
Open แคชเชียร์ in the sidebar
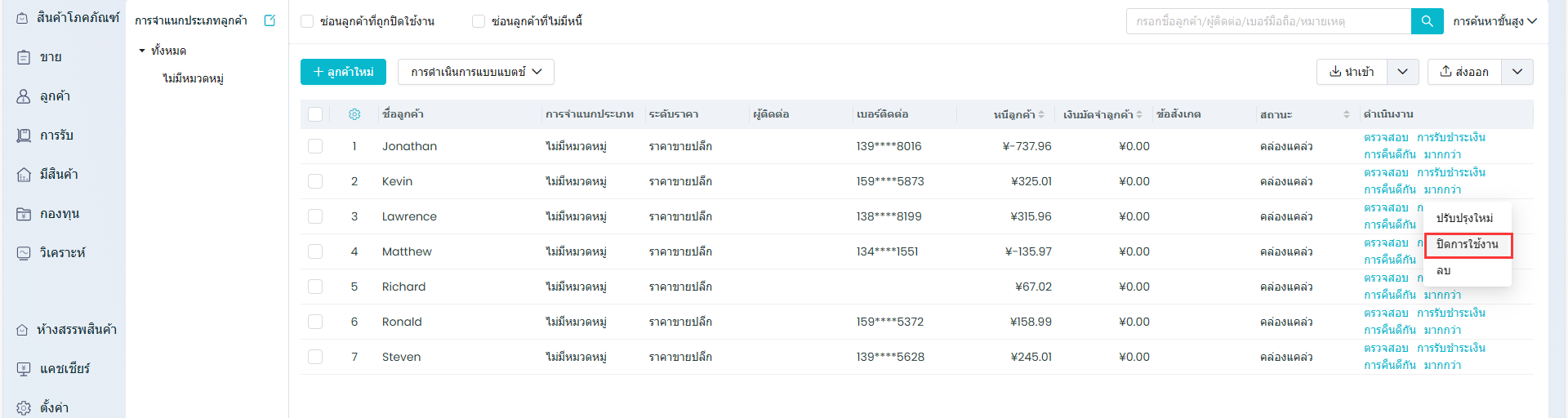coord(65,369)
